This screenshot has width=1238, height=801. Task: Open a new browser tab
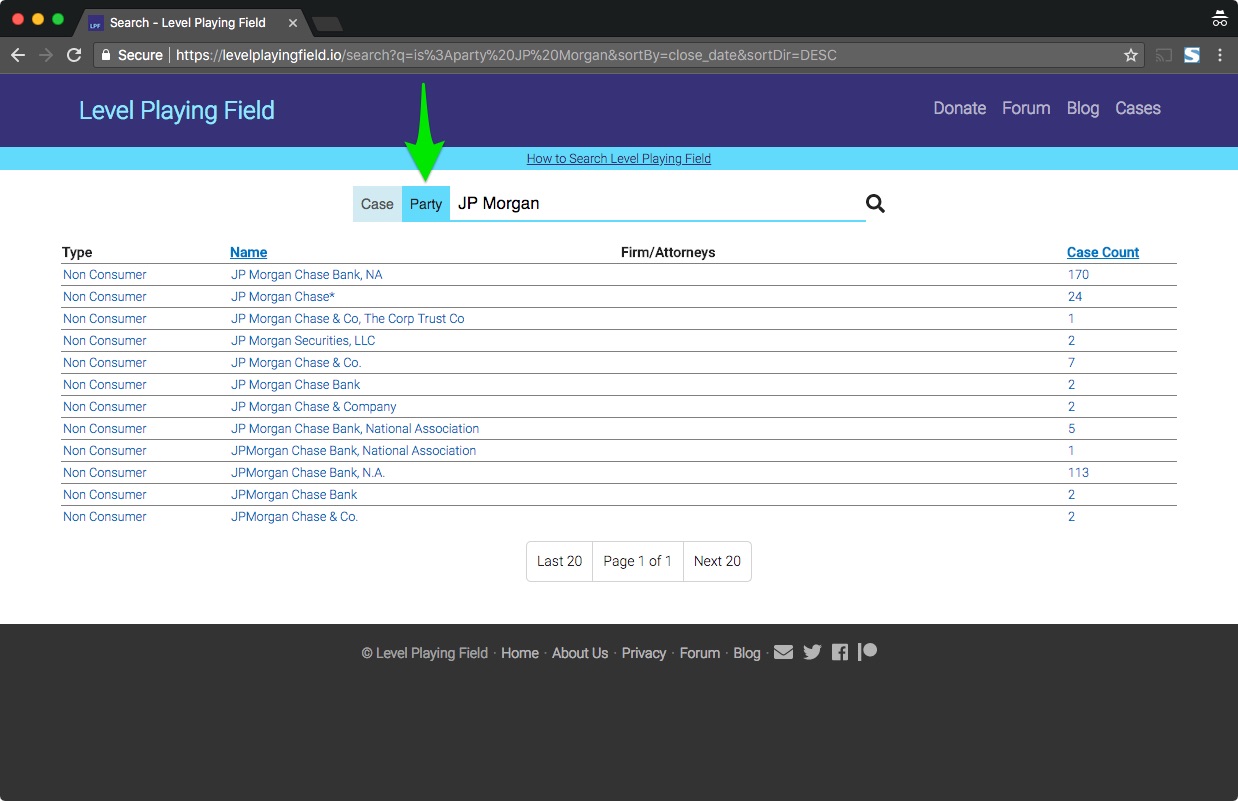pyautogui.click(x=327, y=23)
